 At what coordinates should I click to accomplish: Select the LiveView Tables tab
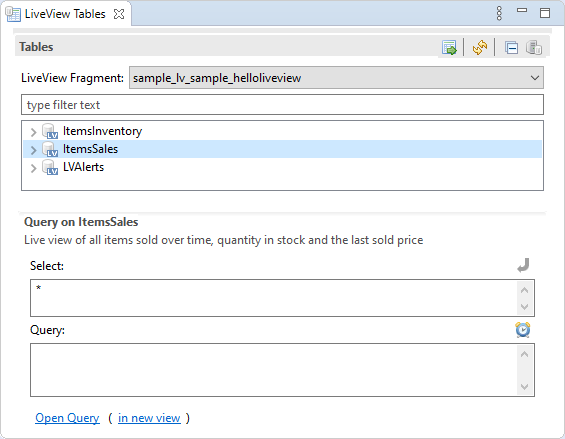click(x=65, y=14)
